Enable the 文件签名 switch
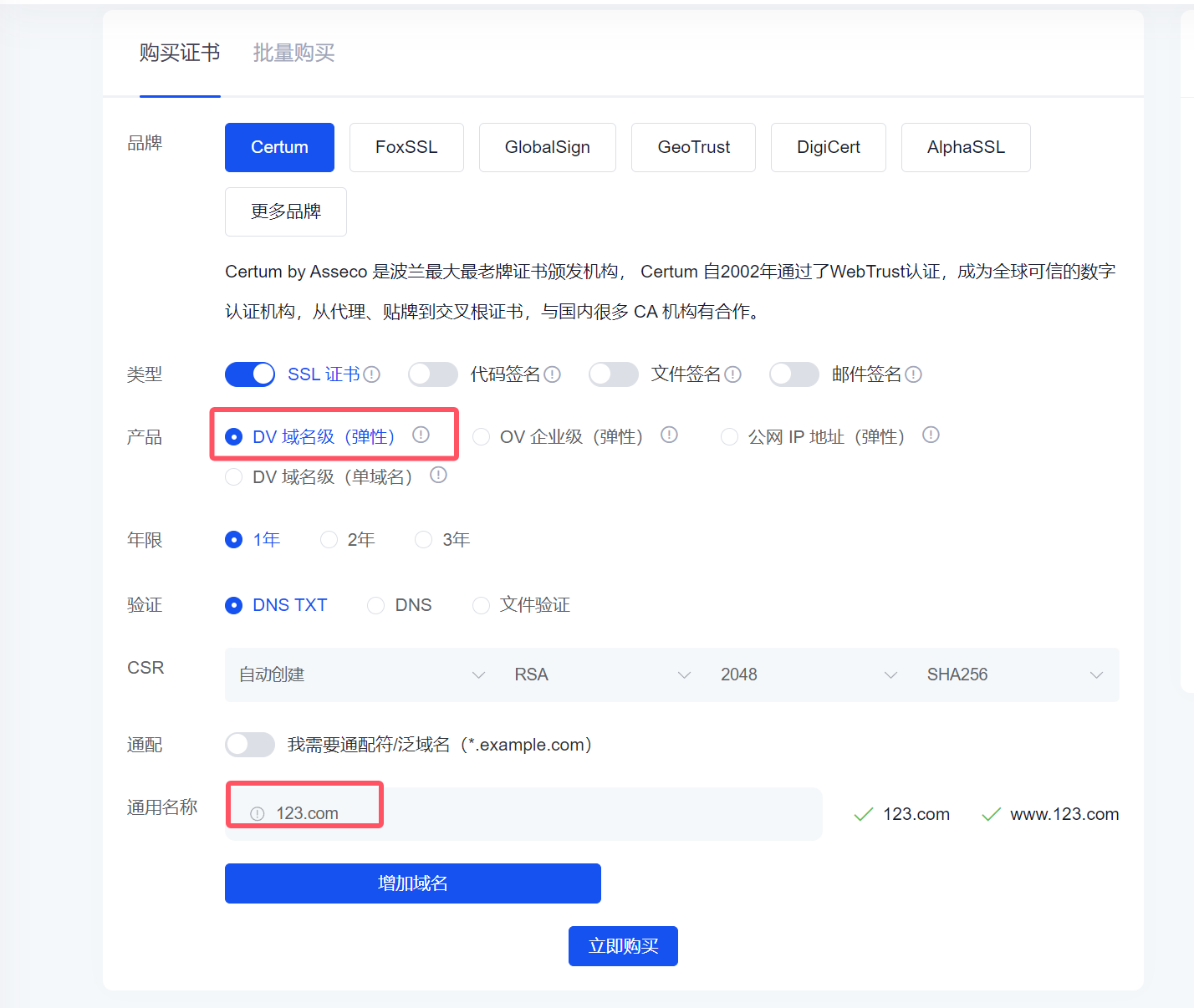 click(x=614, y=374)
